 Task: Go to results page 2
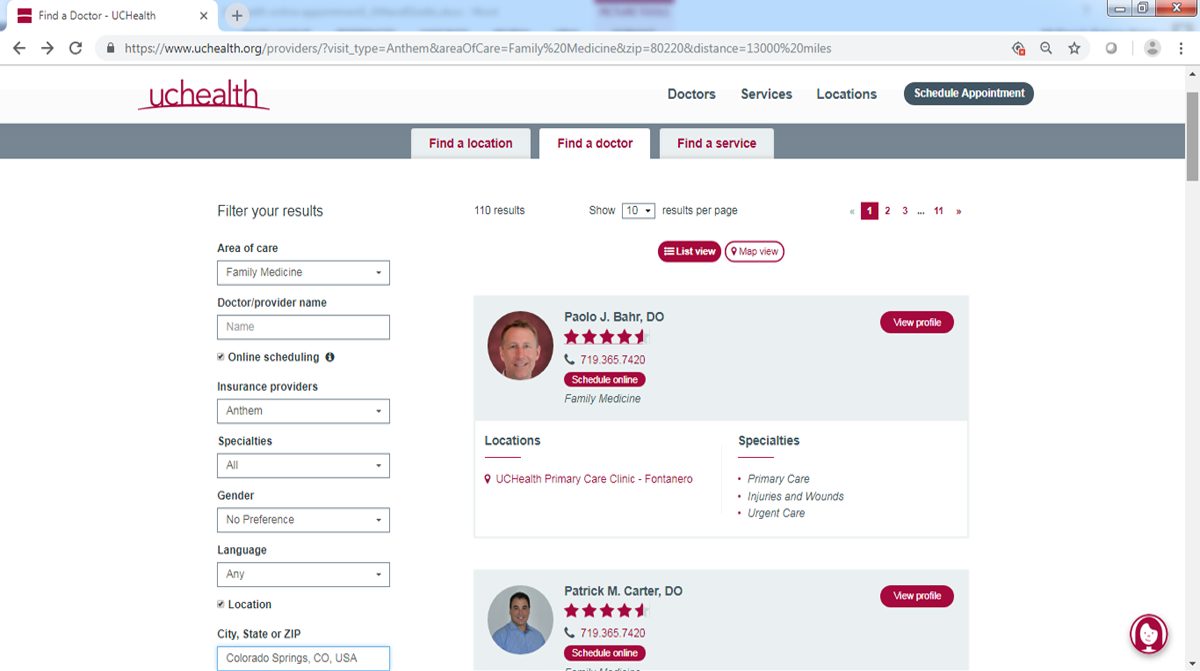tap(887, 211)
